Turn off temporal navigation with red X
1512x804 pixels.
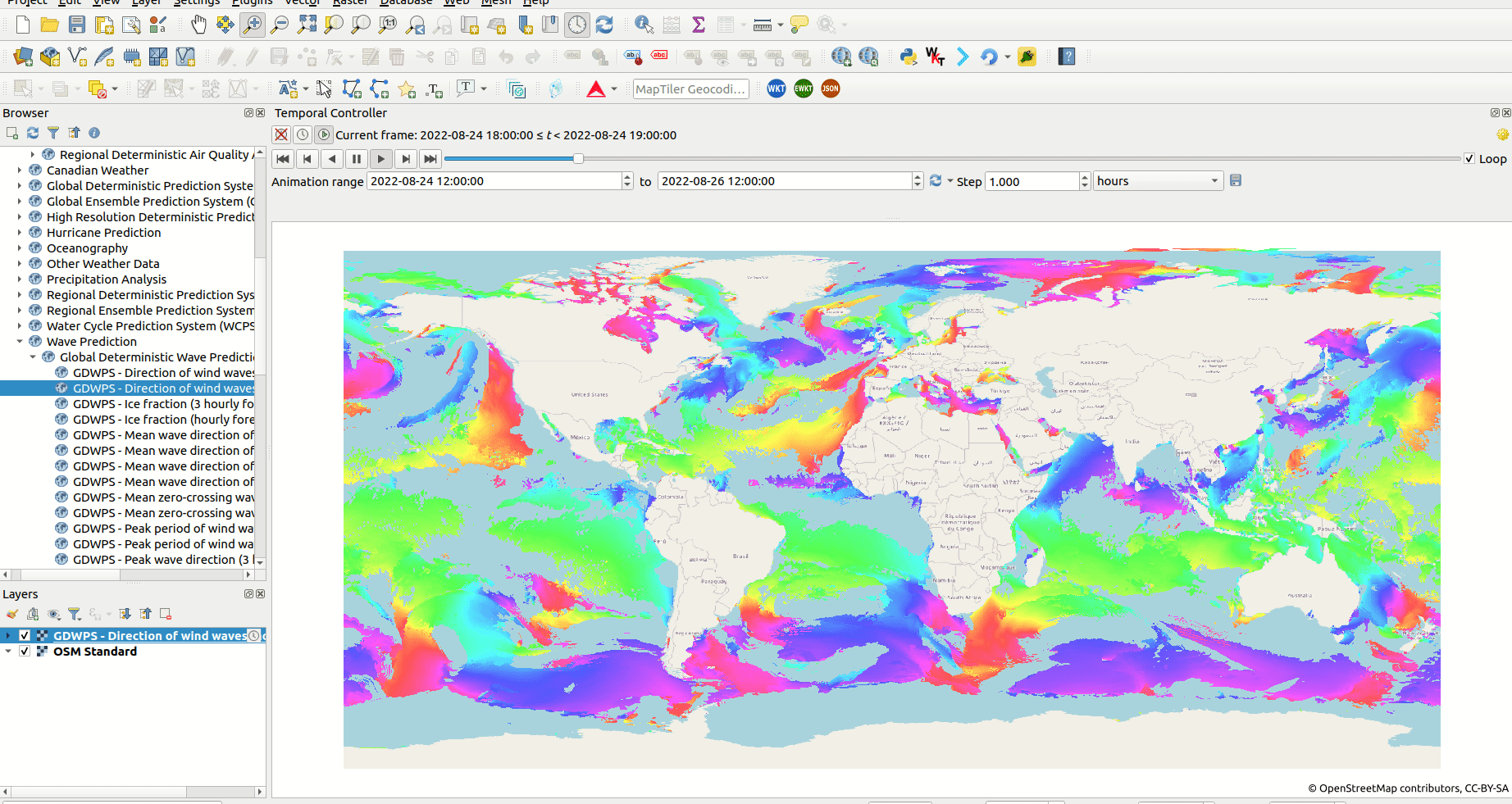(281, 135)
